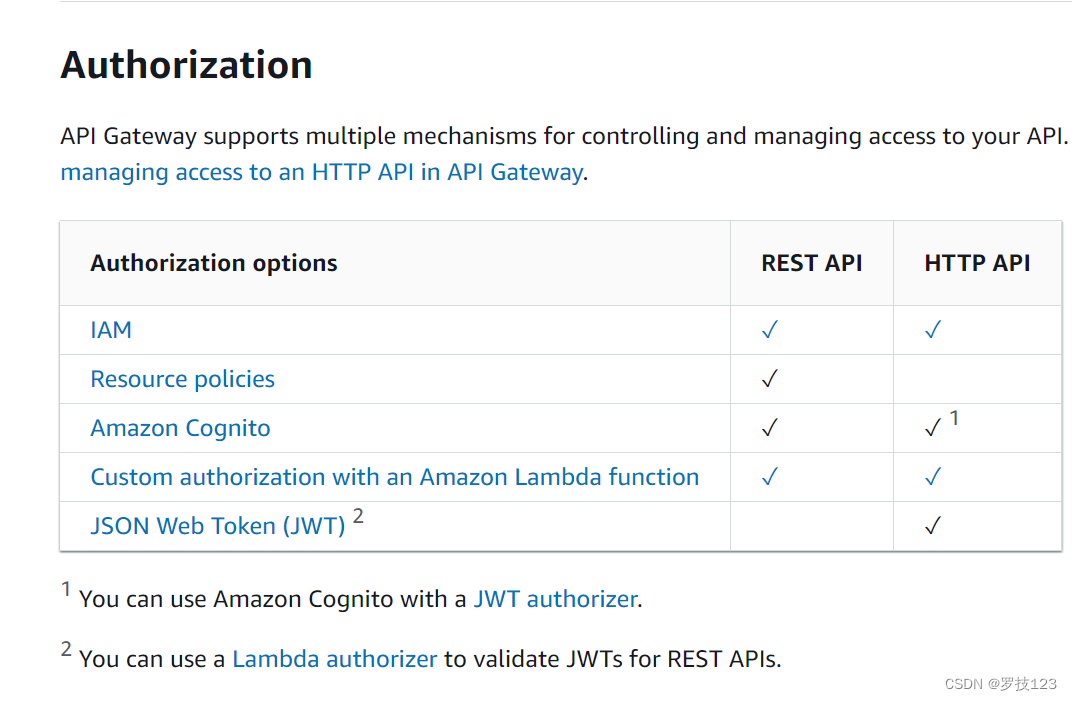Click the HTTP API column header
Image resolution: width=1072 pixels, height=701 pixels.
click(x=977, y=263)
